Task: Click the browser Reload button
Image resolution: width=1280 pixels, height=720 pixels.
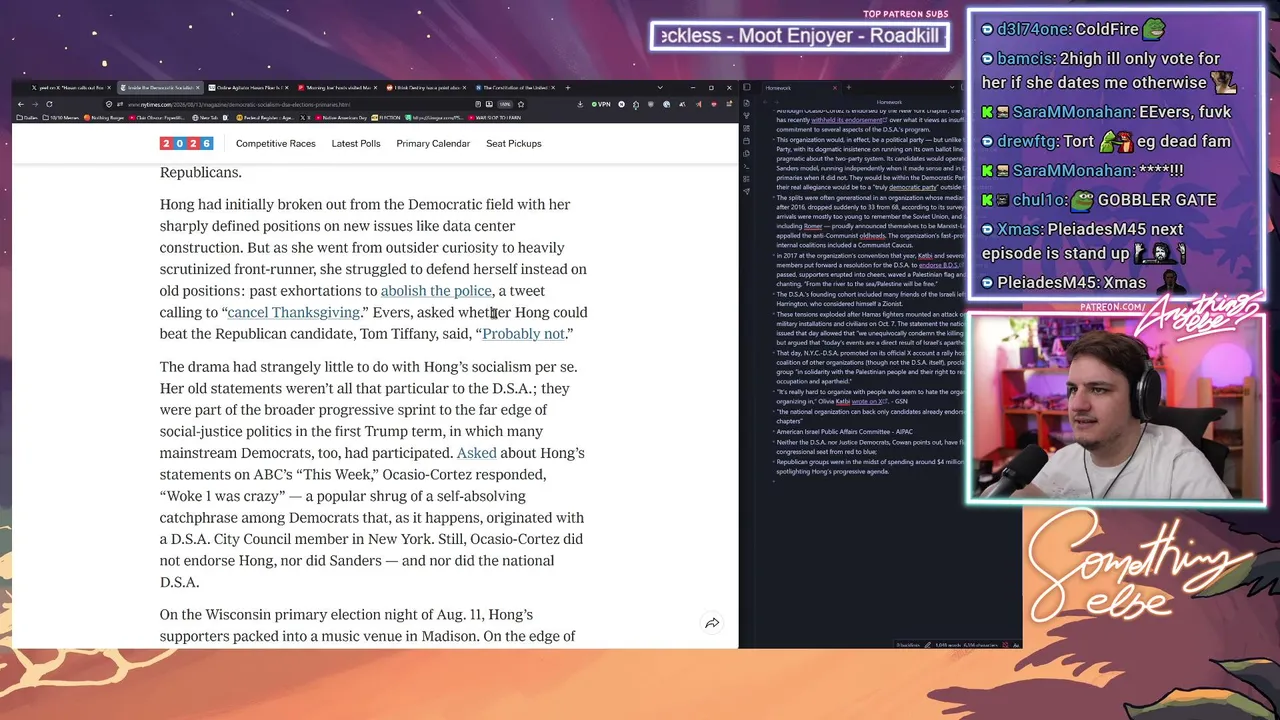Action: coord(49,104)
